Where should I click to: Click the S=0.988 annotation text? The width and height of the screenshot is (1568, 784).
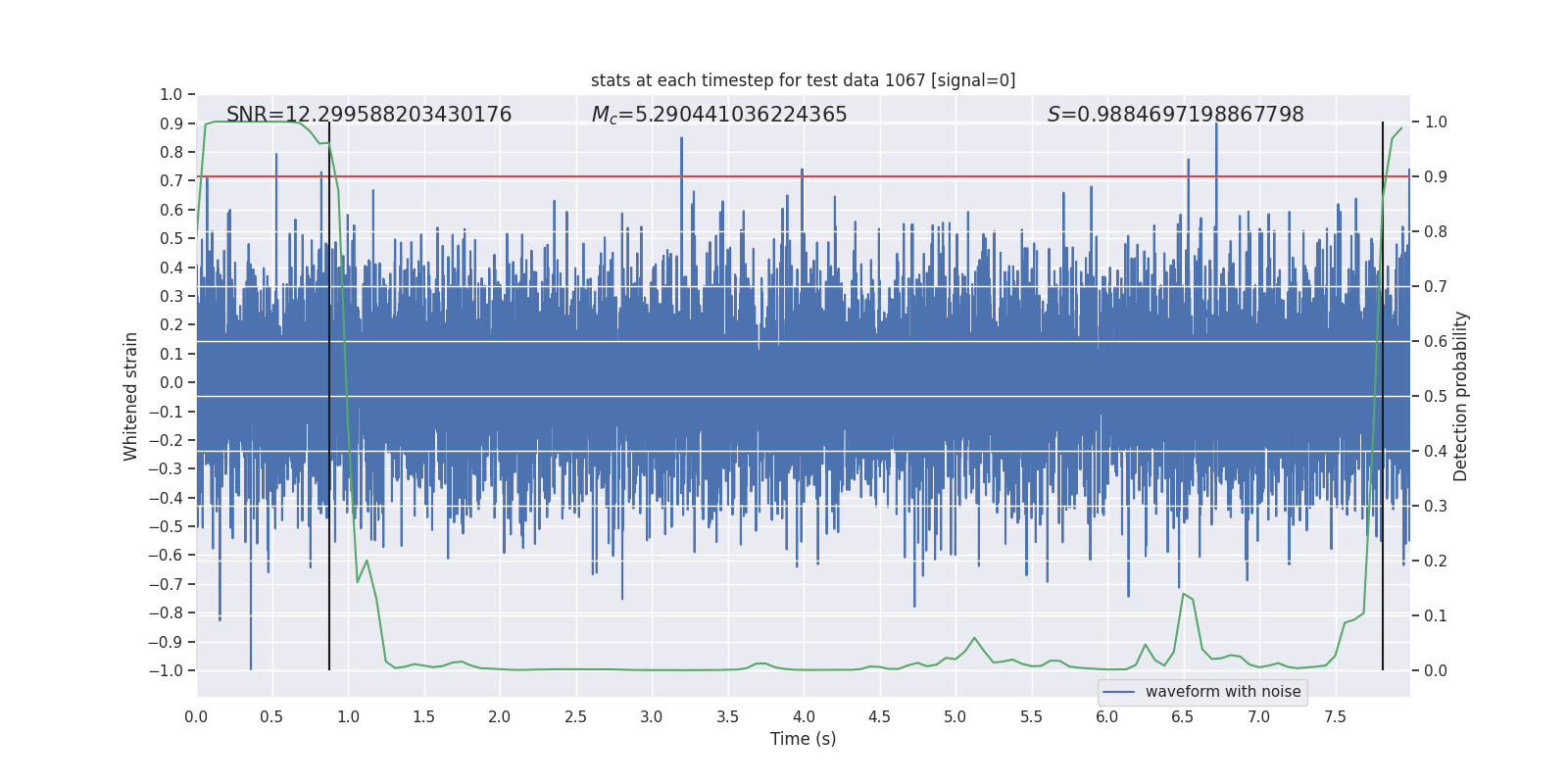1175,115
